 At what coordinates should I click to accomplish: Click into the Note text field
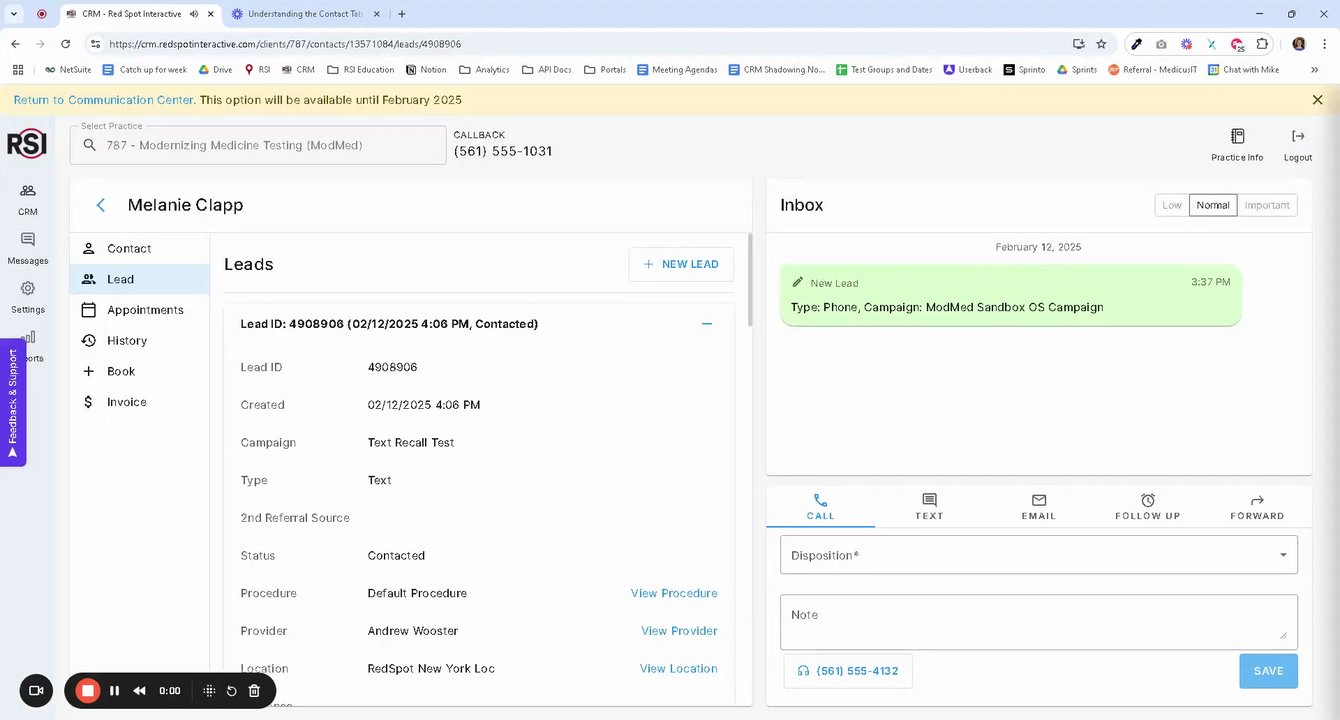coord(1038,621)
